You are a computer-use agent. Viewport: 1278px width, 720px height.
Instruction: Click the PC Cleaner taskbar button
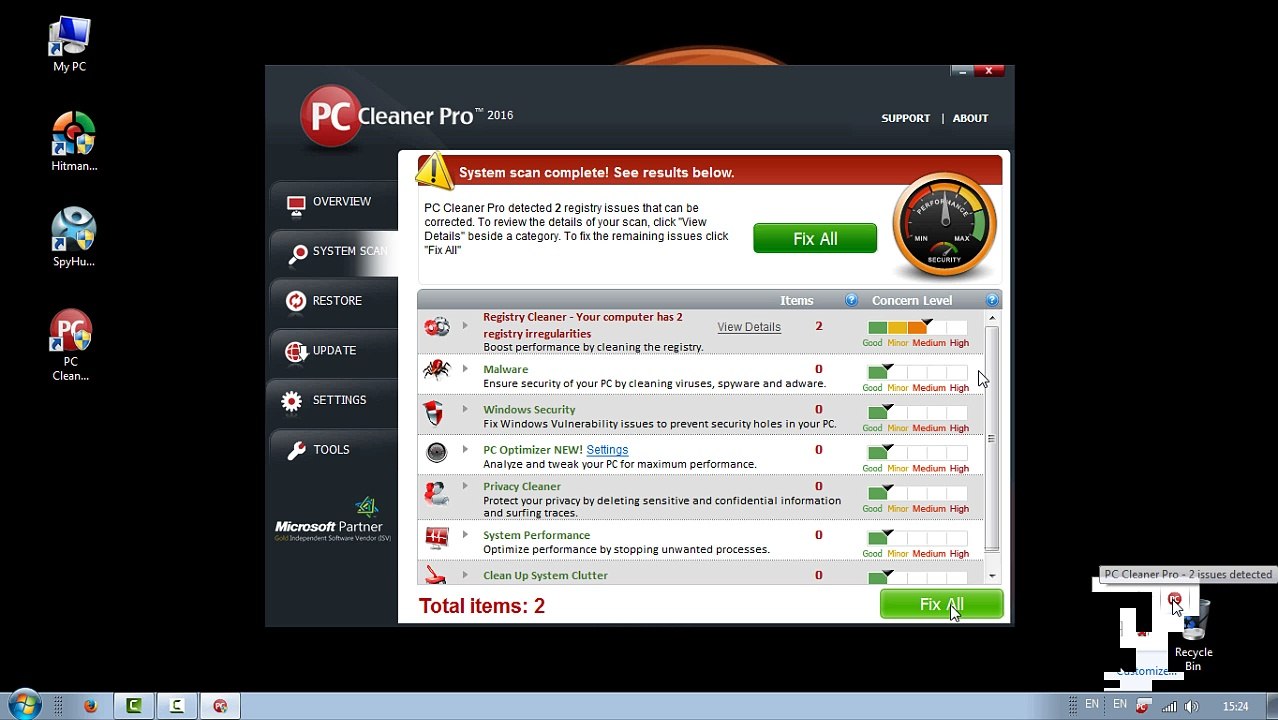coord(220,706)
